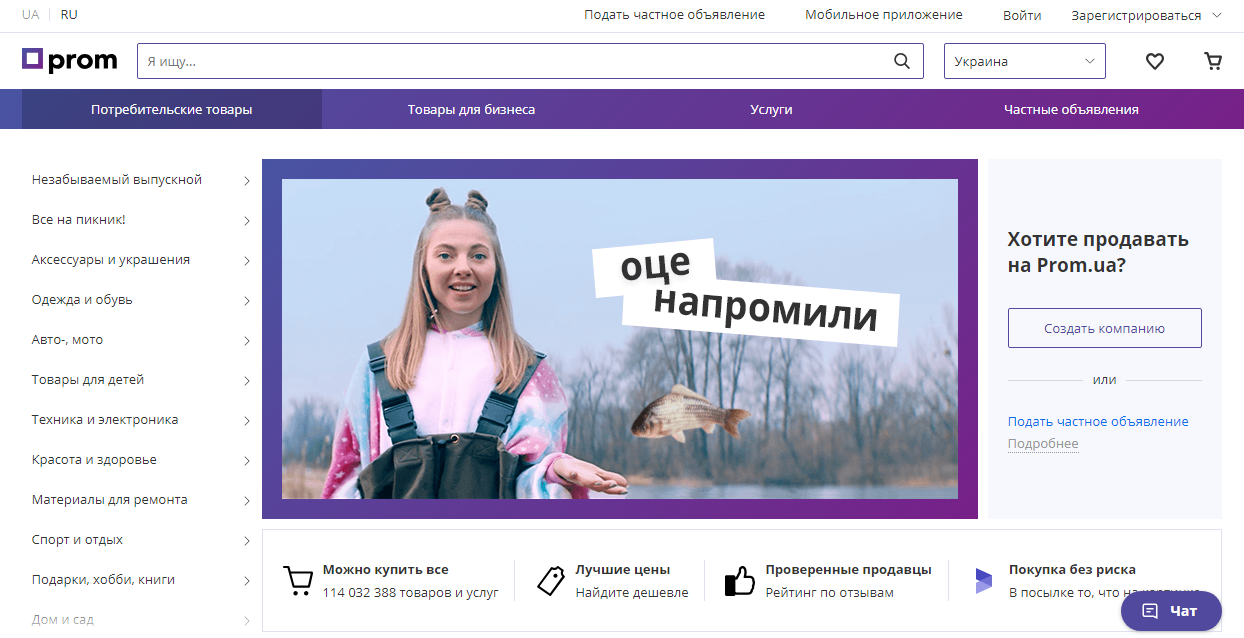The height and width of the screenshot is (638, 1244).
Task: Open category 'Материалы для ремонта'
Action: (x=110, y=500)
